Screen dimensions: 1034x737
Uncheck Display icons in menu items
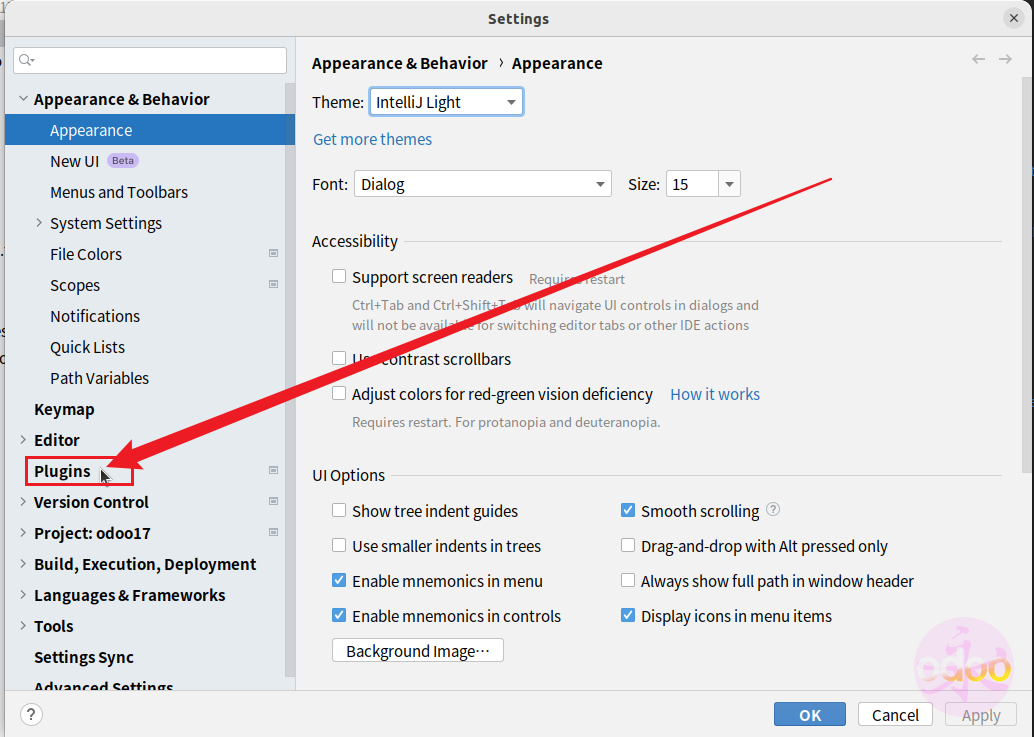(x=628, y=615)
